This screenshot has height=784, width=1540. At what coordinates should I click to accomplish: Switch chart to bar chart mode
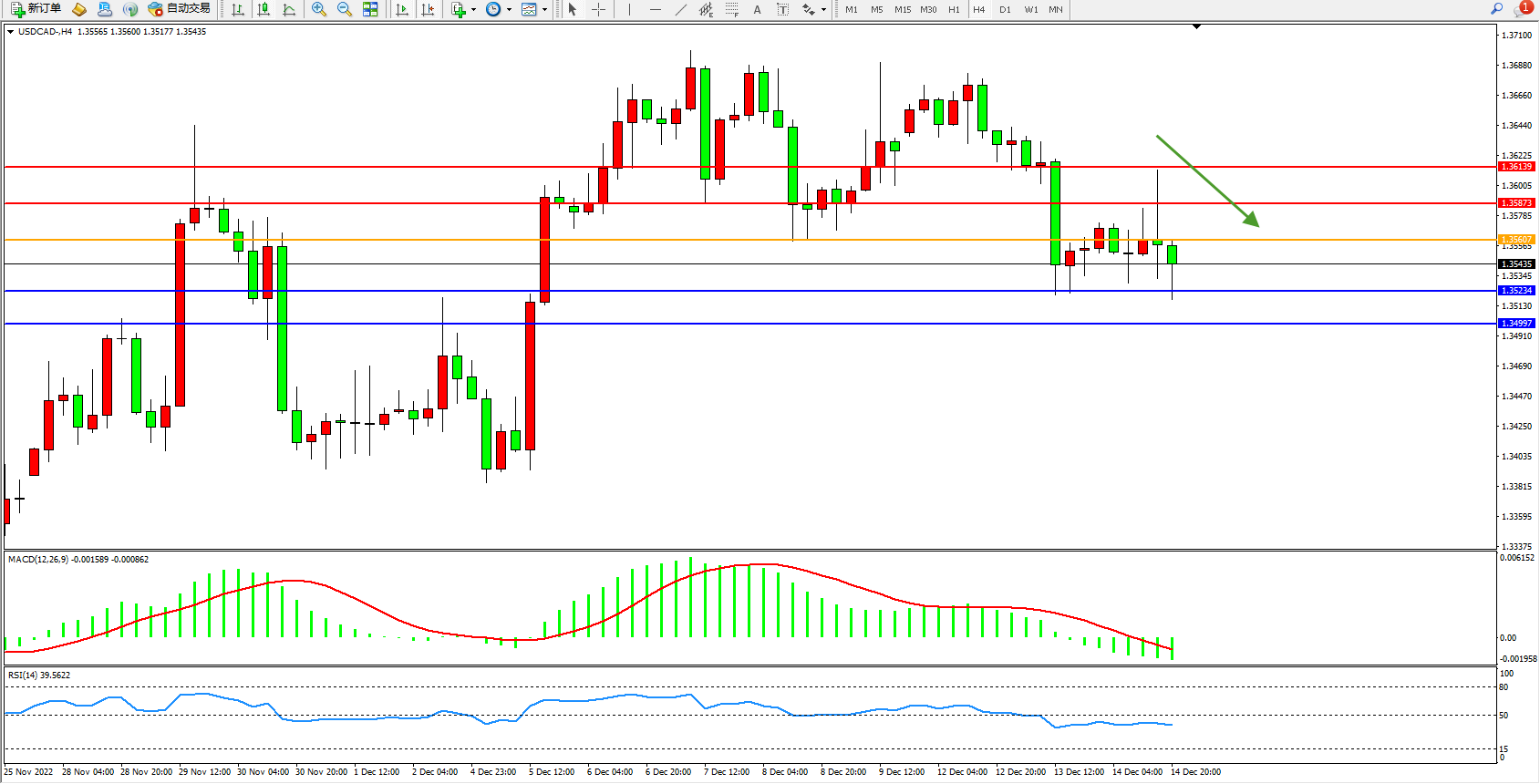pos(238,9)
